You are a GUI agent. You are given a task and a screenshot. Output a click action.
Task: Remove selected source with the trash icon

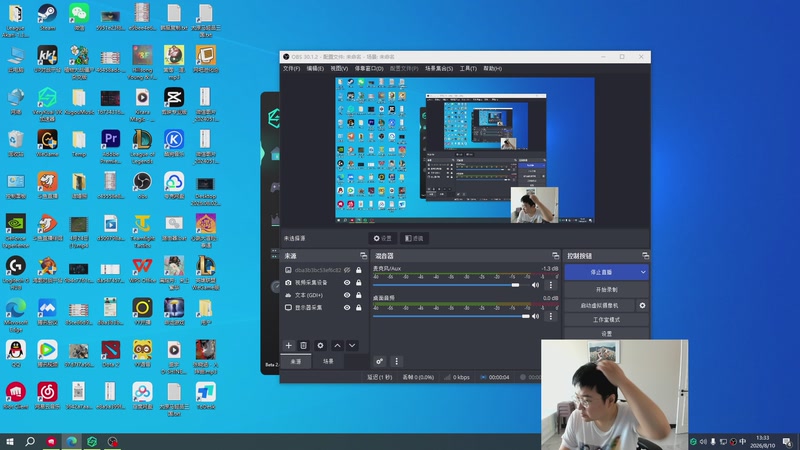click(x=304, y=345)
